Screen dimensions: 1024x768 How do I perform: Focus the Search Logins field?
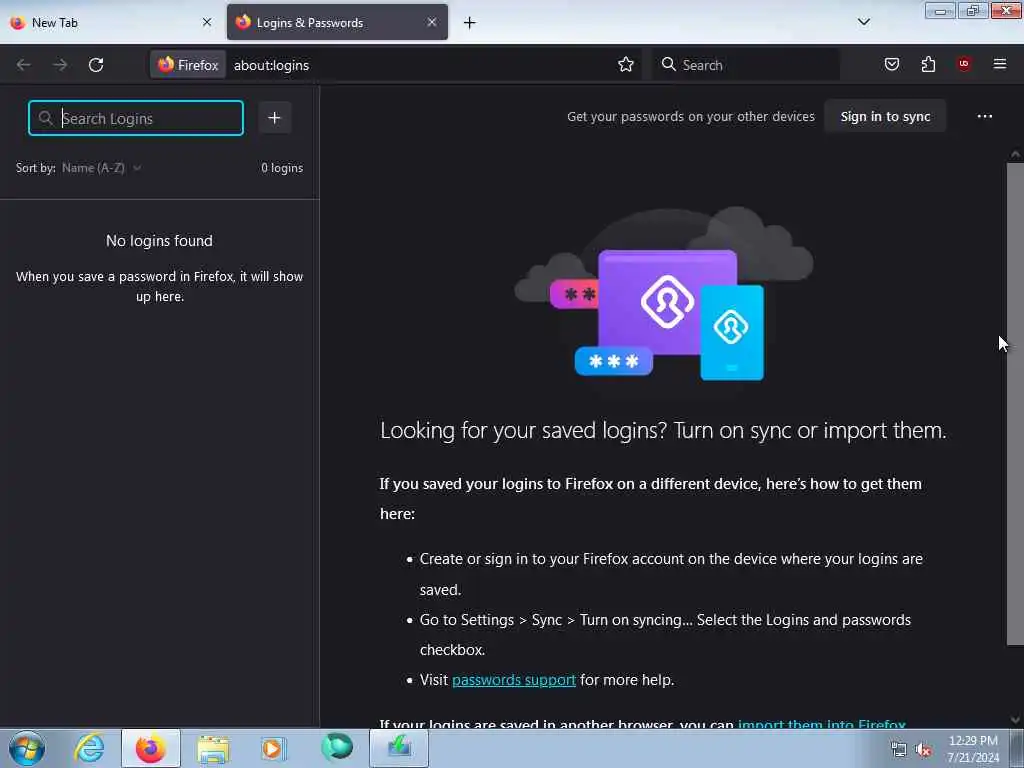pyautogui.click(x=136, y=118)
